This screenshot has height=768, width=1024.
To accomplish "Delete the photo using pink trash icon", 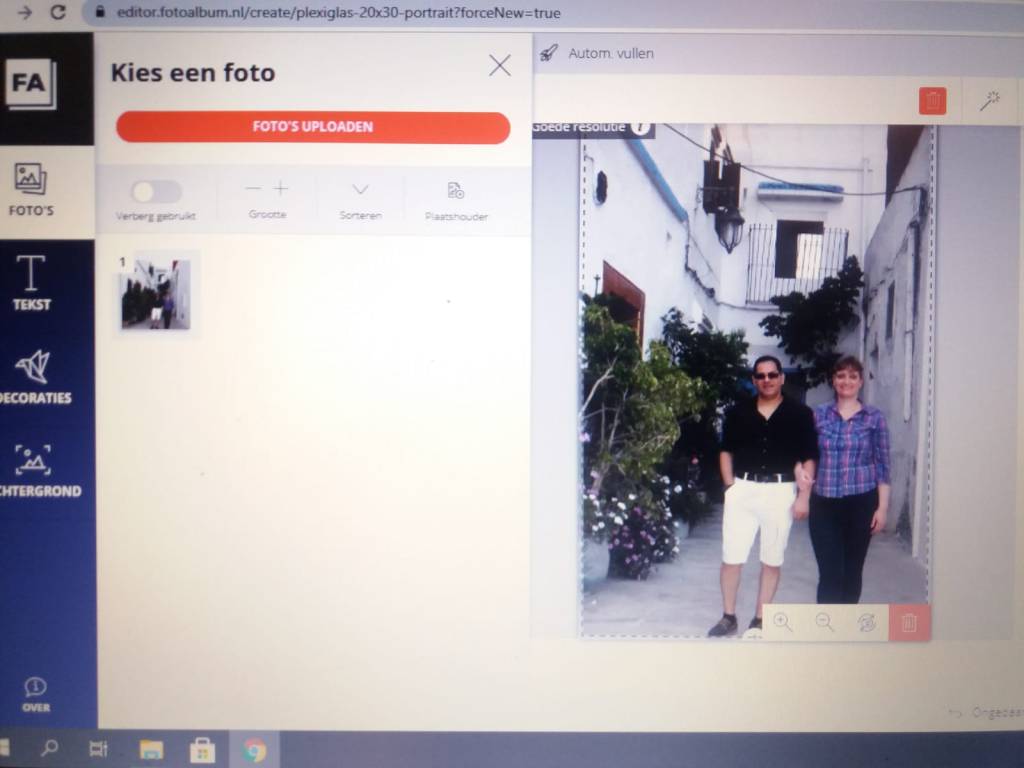I will (x=908, y=622).
